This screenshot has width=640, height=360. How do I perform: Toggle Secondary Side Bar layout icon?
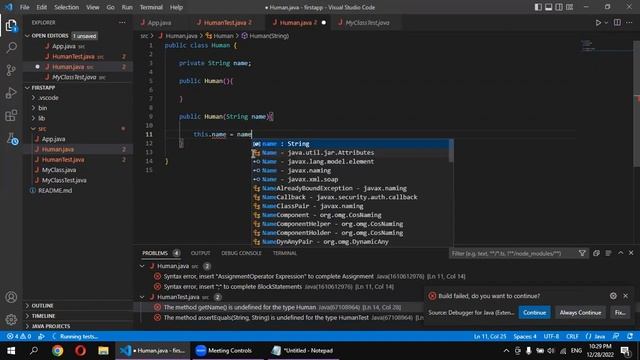click(x=559, y=7)
